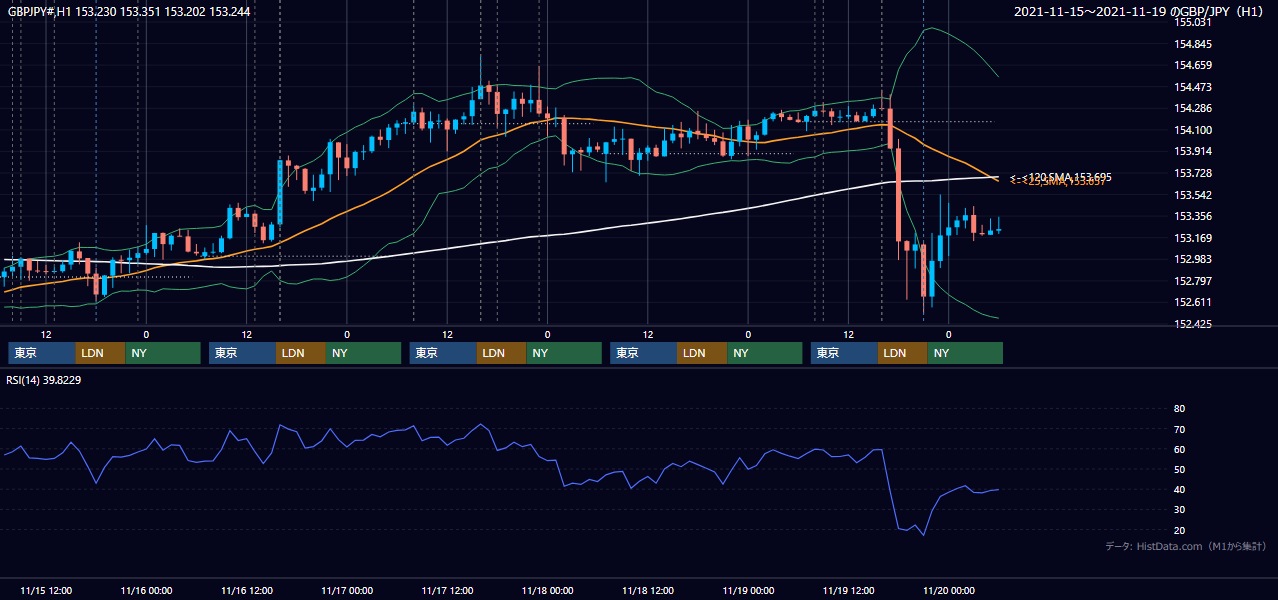The width and height of the screenshot is (1278, 600).
Task: Click the 152.425 price axis label
Action: [x=1193, y=324]
